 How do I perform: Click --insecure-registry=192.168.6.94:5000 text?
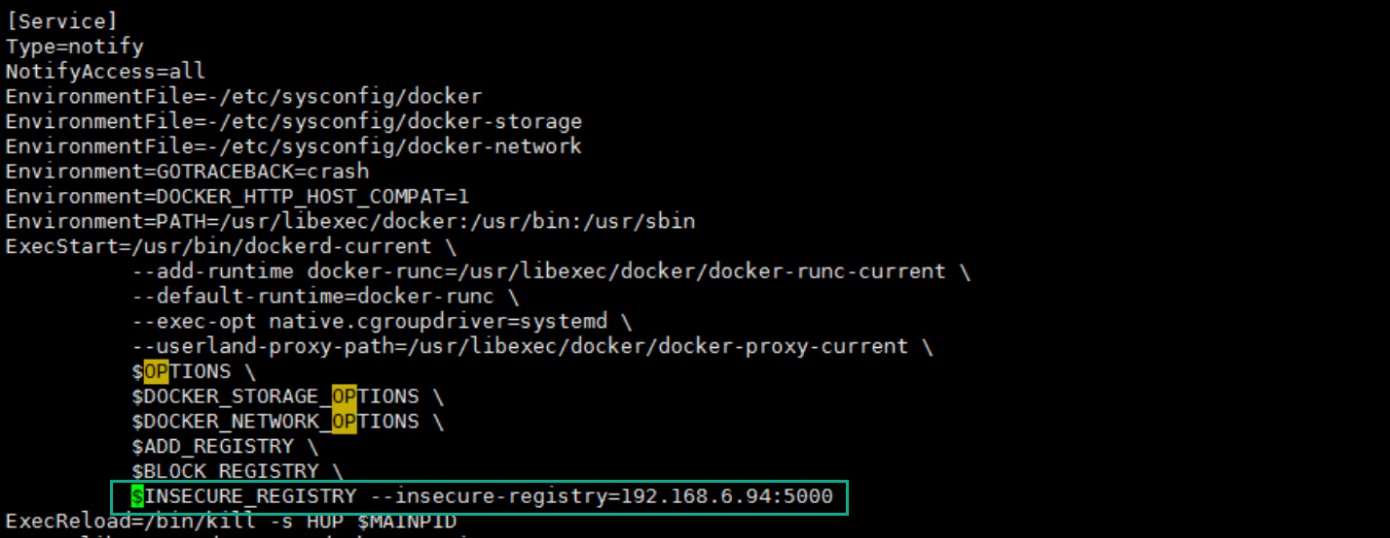601,497
